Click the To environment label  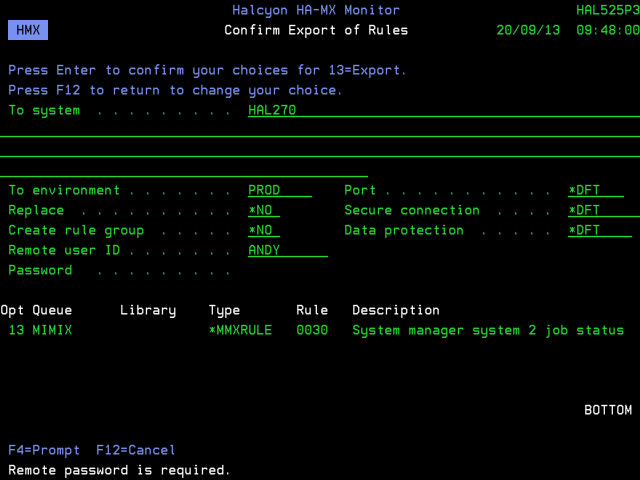(x=64, y=190)
